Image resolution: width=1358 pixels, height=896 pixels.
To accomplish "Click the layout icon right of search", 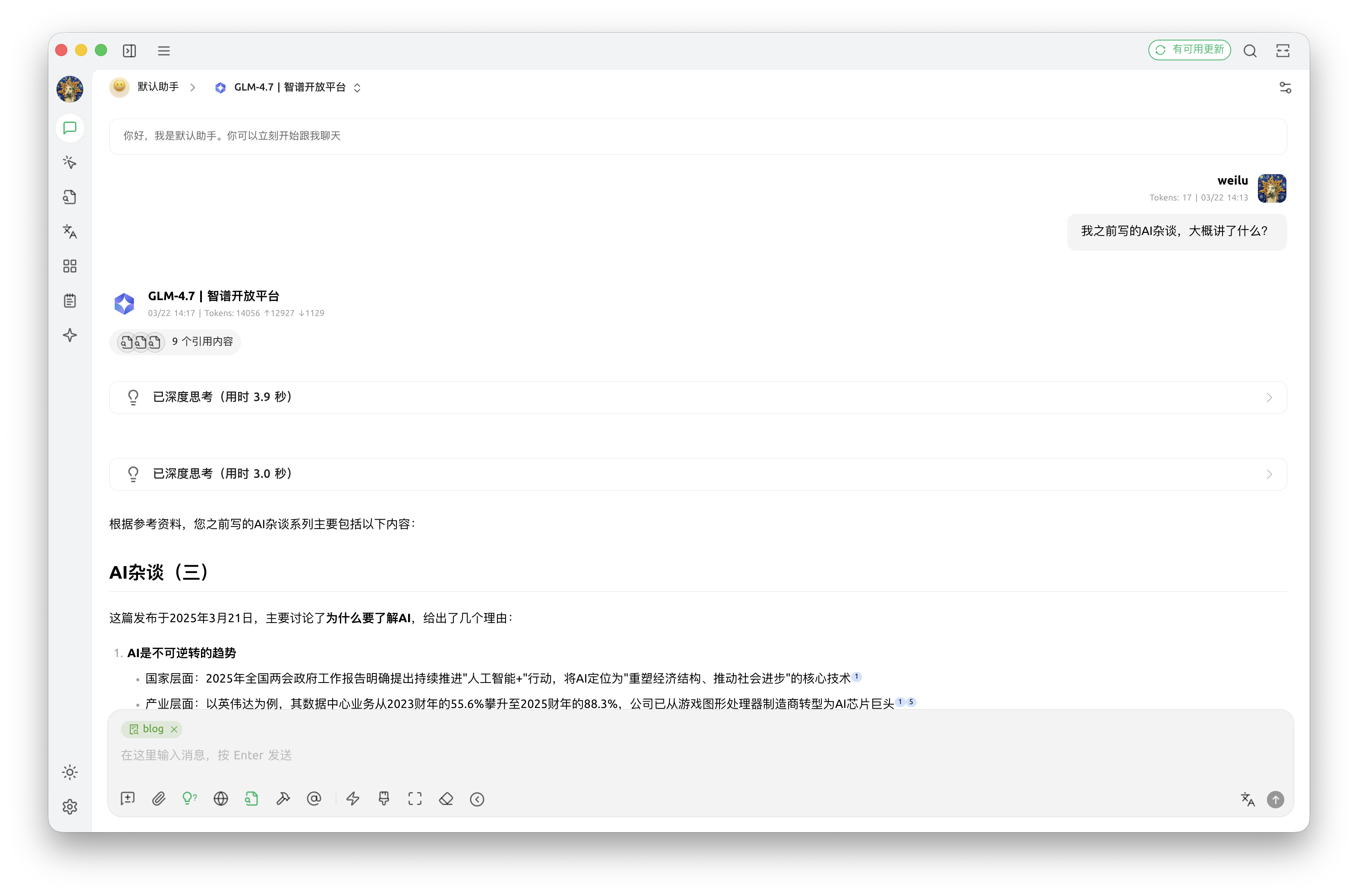I will (1283, 51).
